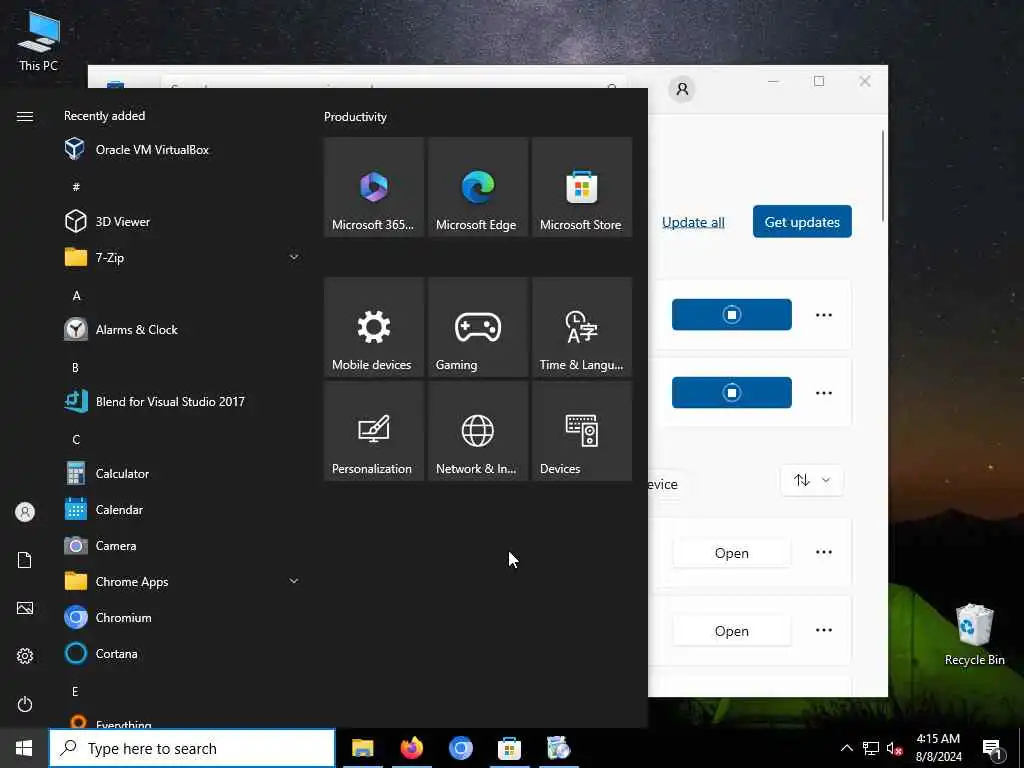The height and width of the screenshot is (768, 1024).
Task: Switch to Microsoft Store on the taskbar
Action: pyautogui.click(x=509, y=748)
